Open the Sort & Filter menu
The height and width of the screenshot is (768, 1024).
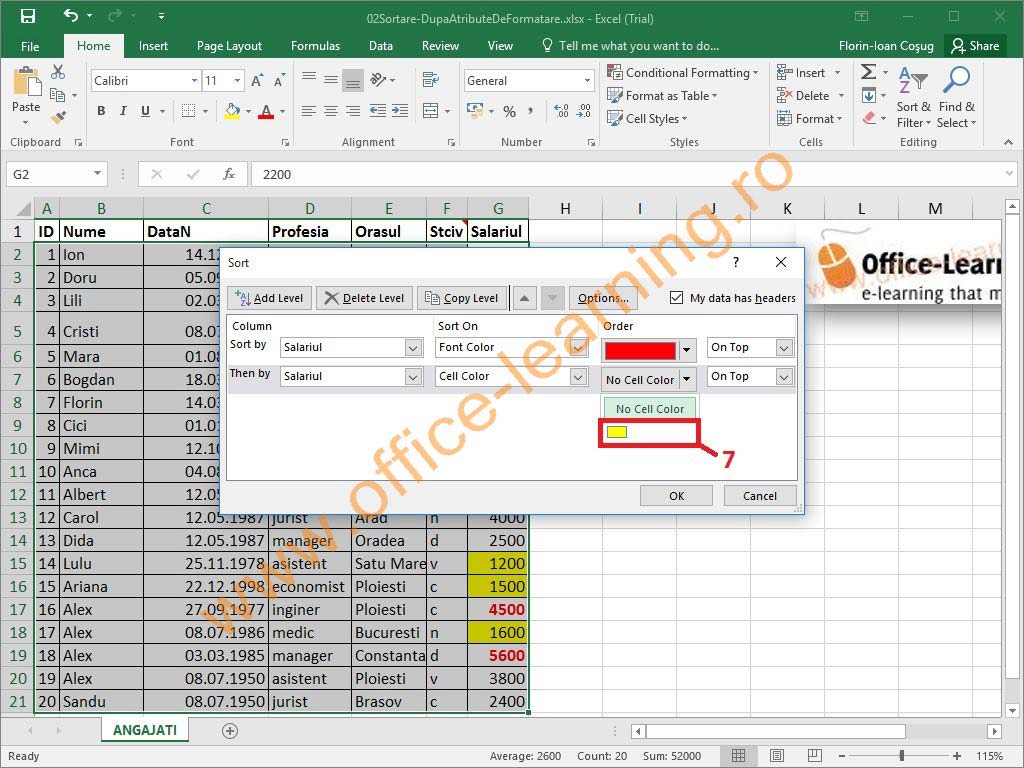coord(914,97)
